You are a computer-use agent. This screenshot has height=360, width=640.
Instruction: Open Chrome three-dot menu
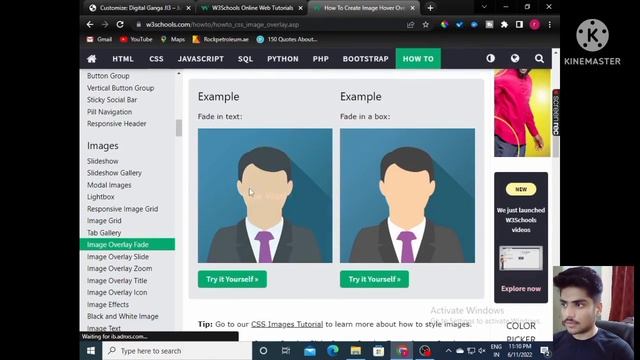550,24
